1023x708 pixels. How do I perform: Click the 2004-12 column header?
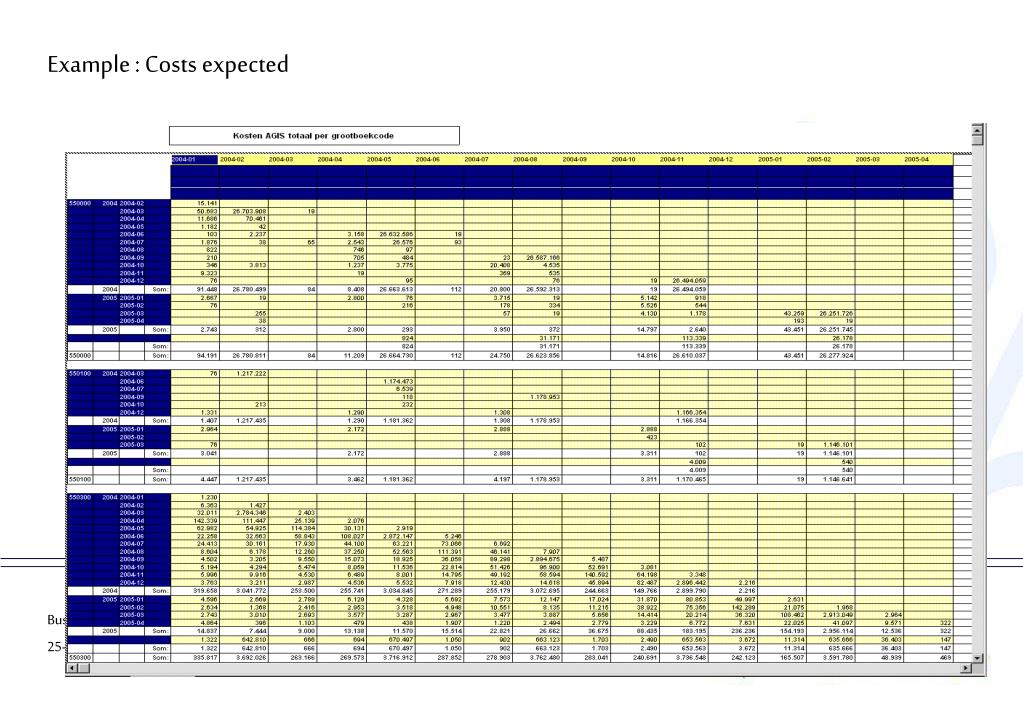coord(733,159)
